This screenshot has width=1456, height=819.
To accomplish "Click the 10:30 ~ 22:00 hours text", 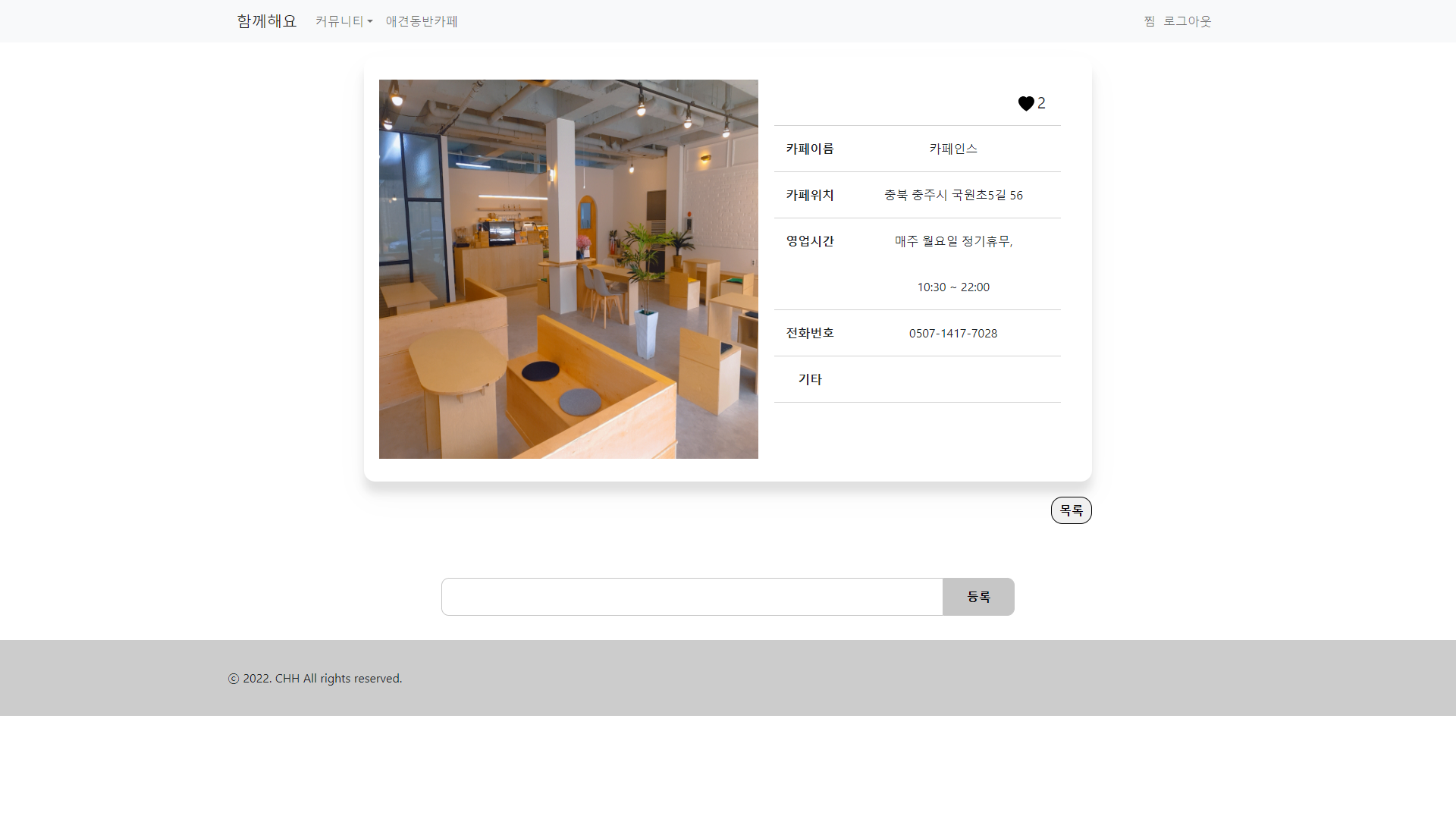I will click(x=952, y=287).
